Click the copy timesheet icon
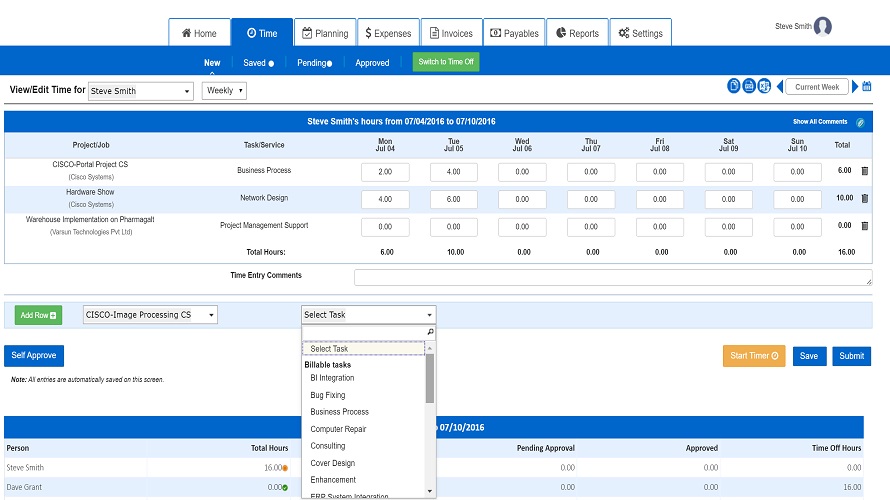Viewport: 890px width, 500px height. 734,87
